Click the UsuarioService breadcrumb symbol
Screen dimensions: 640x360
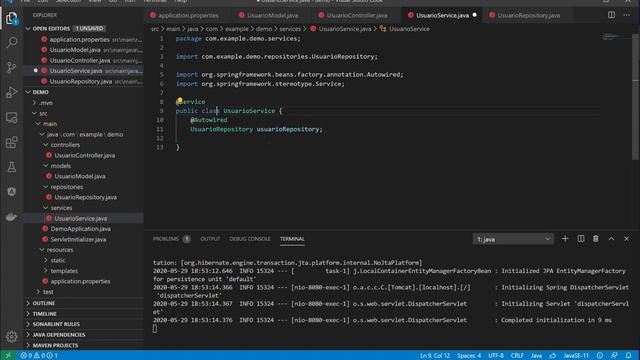[404, 29]
